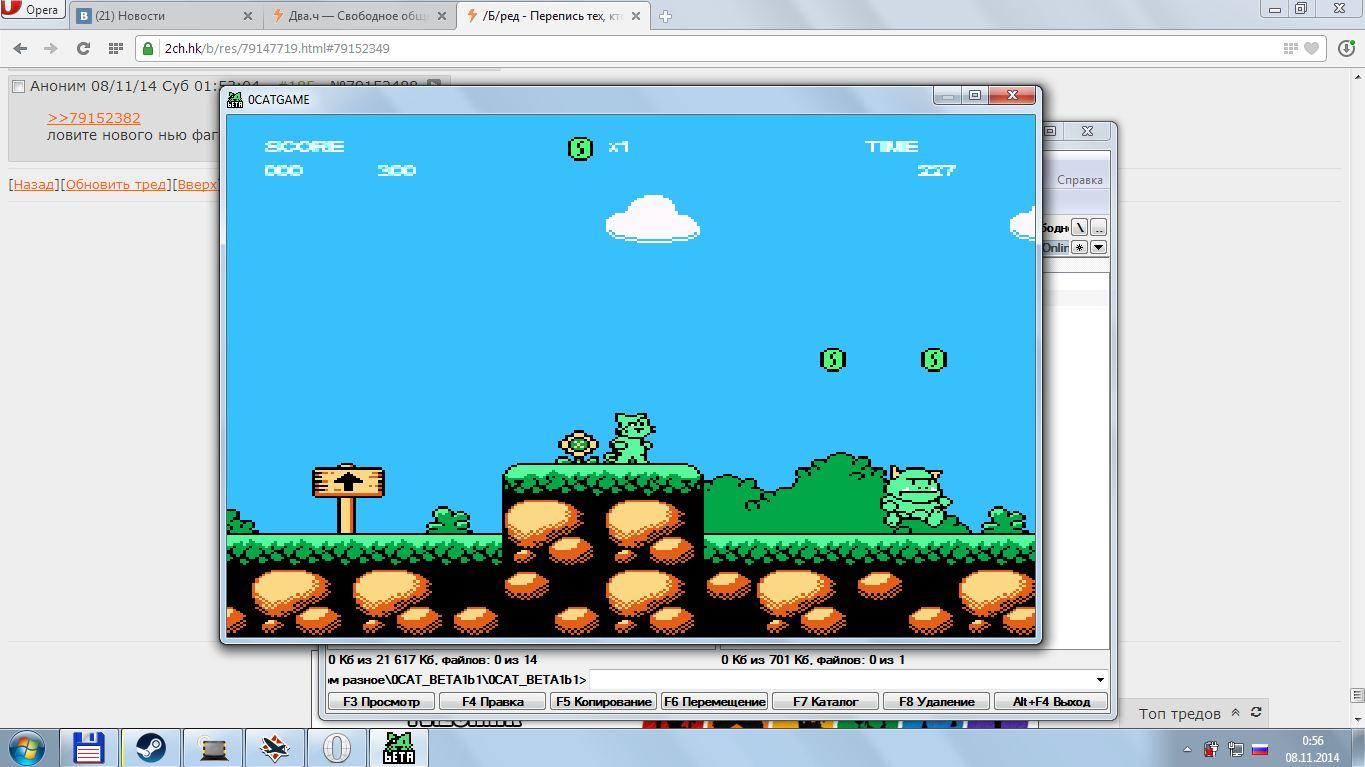
Task: Click the 'F7 Каталог' button
Action: 825,701
